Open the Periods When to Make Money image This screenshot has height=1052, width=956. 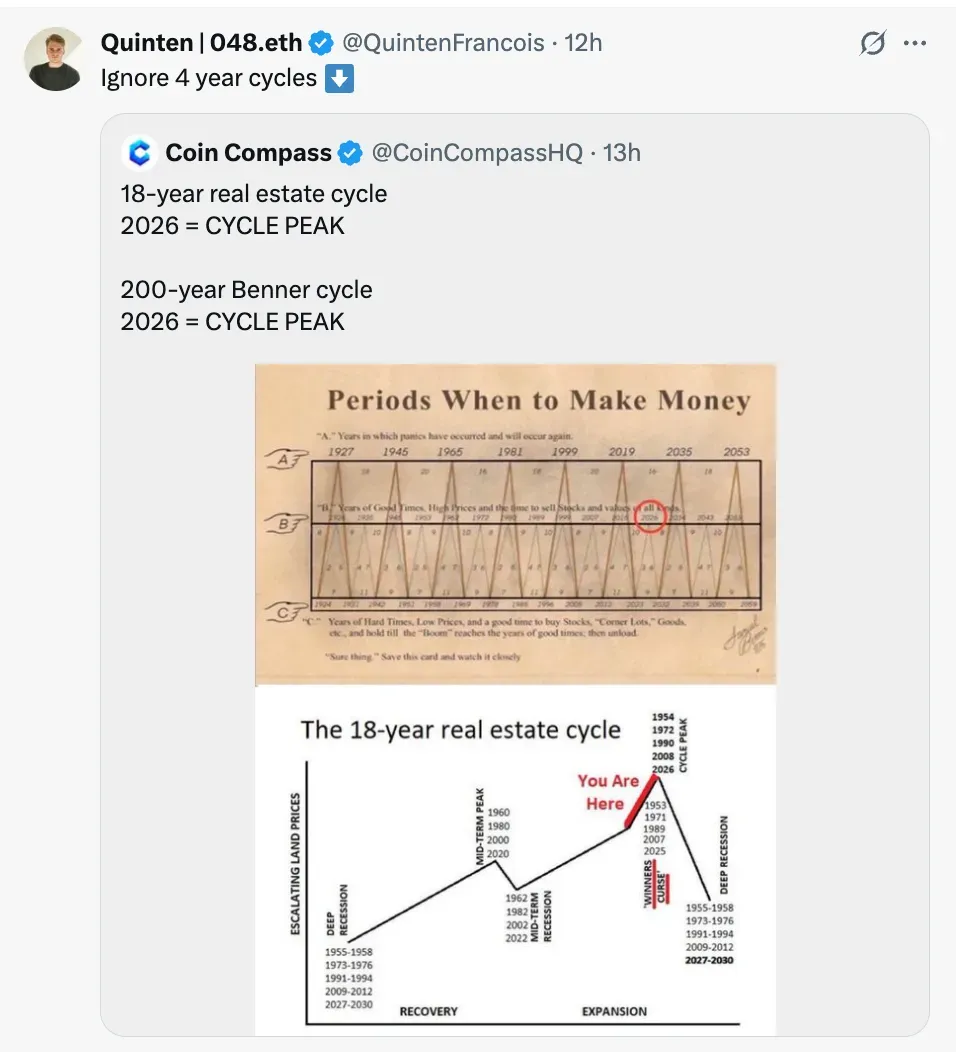(x=515, y=523)
